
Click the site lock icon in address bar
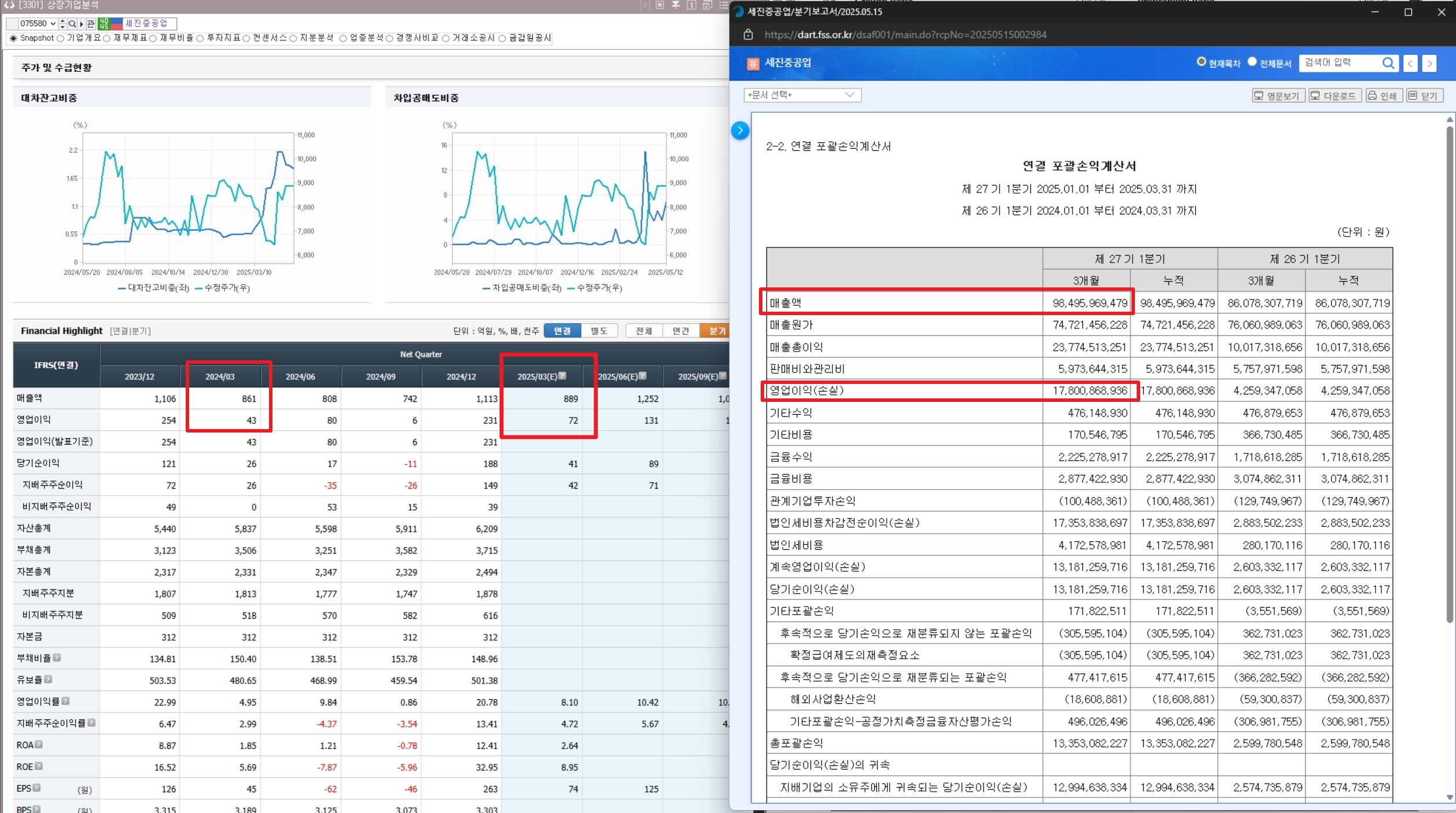(x=748, y=35)
